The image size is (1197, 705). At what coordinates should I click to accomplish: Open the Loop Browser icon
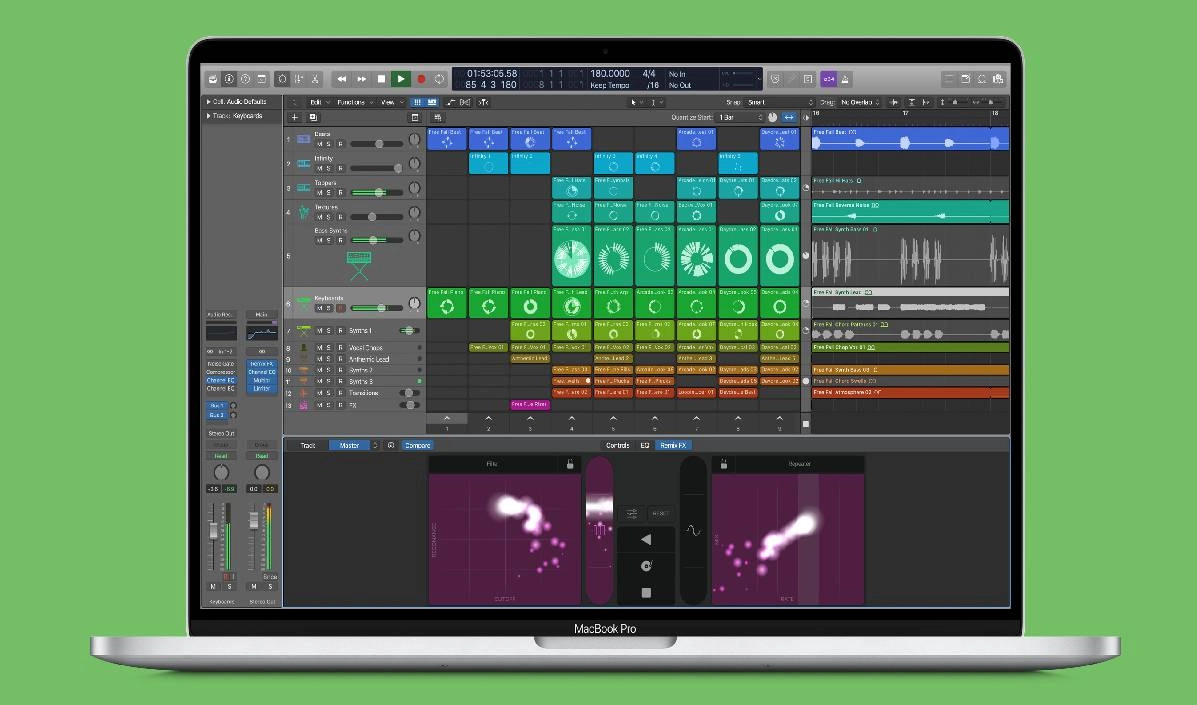[982, 79]
